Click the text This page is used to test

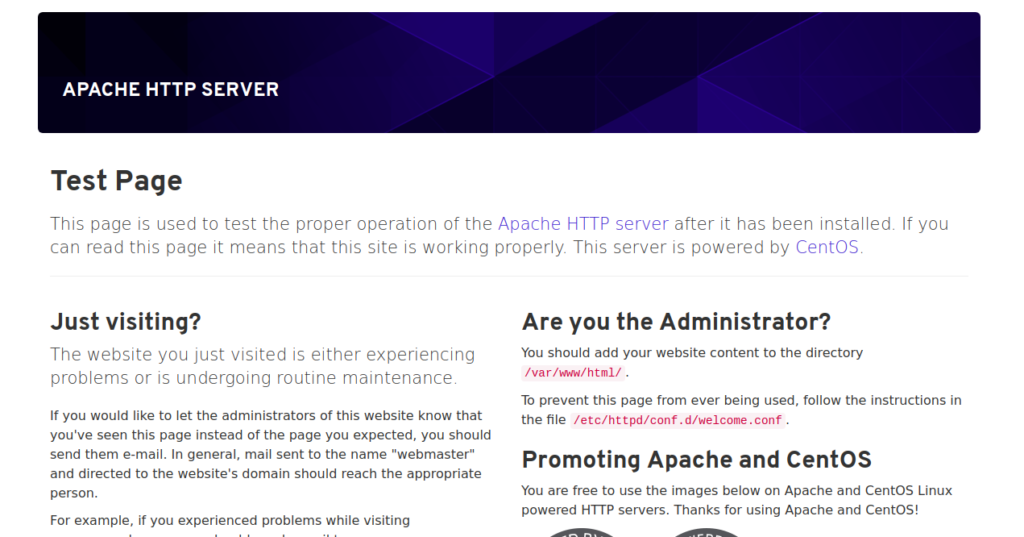(x=500, y=236)
